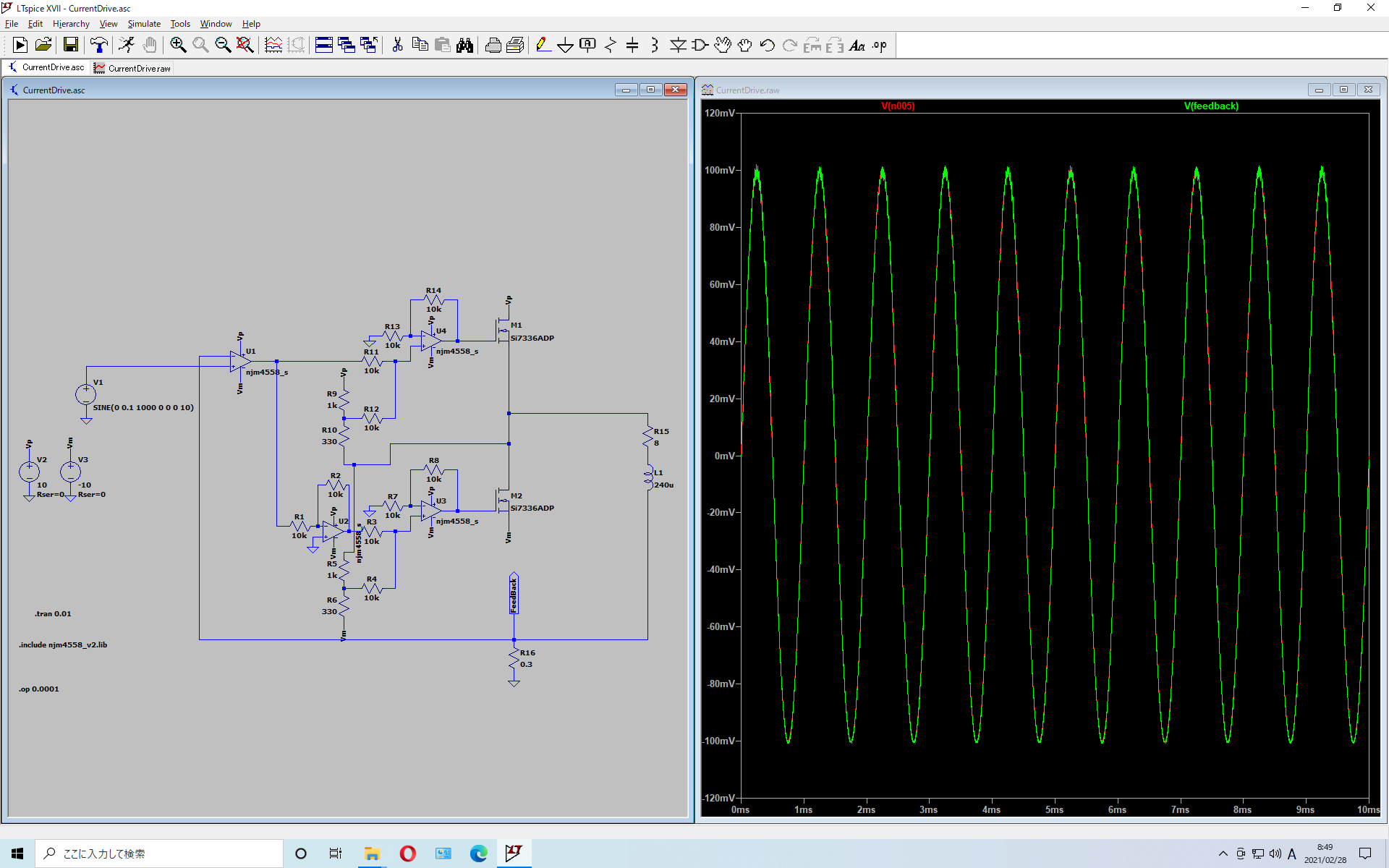Image resolution: width=1389 pixels, height=868 pixels.
Task: Open the Window menu
Action: [x=216, y=24]
